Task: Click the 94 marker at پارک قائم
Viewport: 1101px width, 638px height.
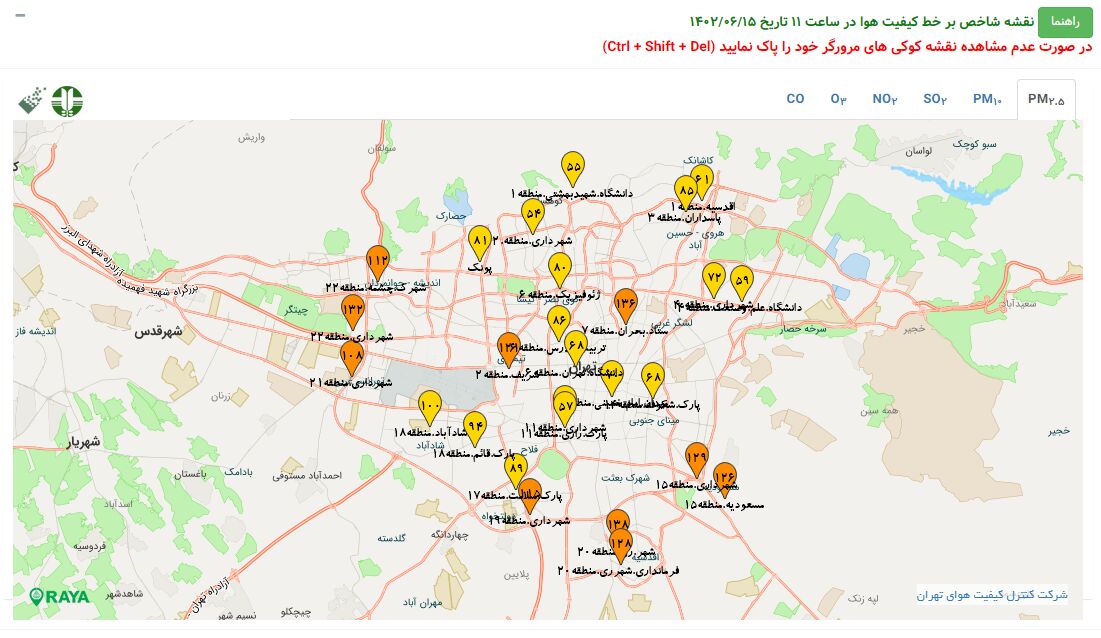Action: click(x=475, y=429)
